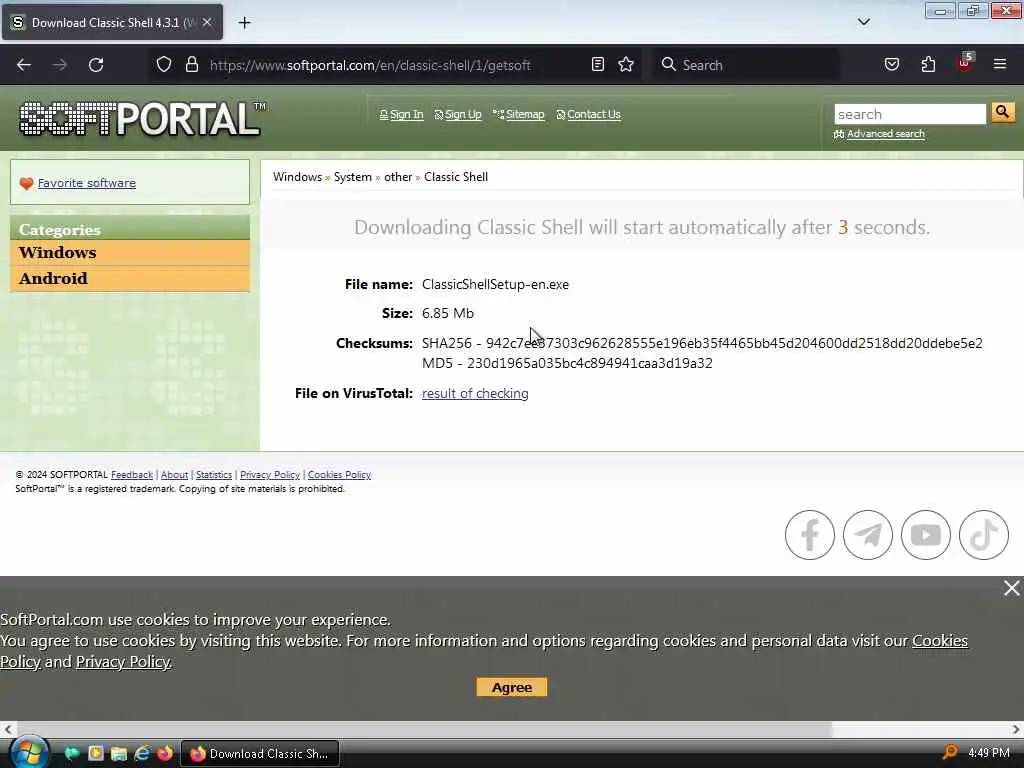Image resolution: width=1024 pixels, height=768 pixels.
Task: Open the About footer link
Action: click(x=174, y=475)
